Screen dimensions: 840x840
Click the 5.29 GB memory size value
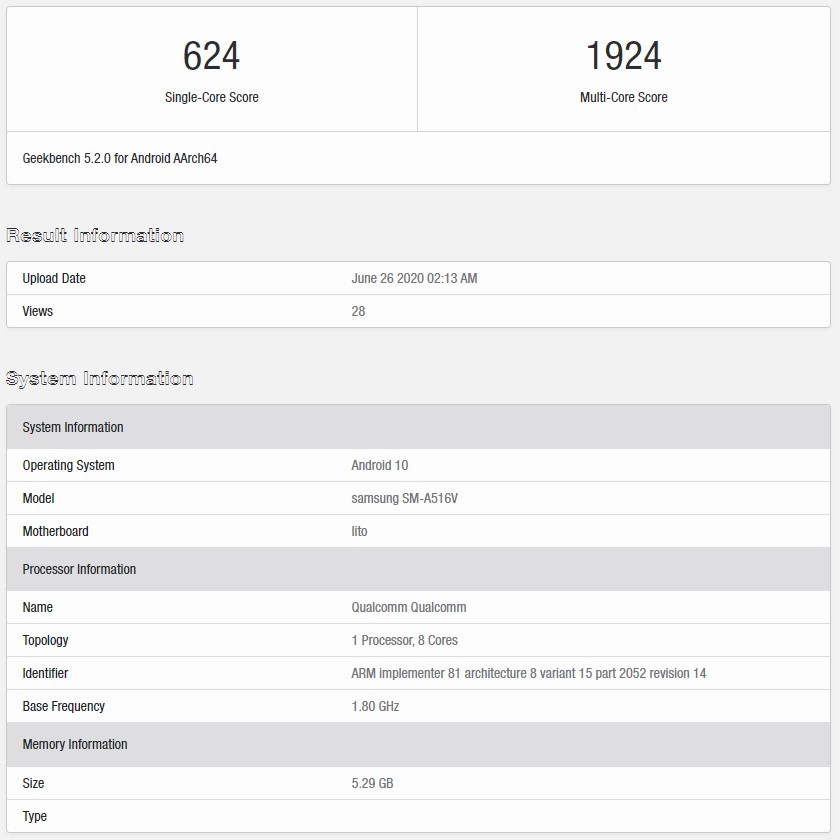point(372,783)
